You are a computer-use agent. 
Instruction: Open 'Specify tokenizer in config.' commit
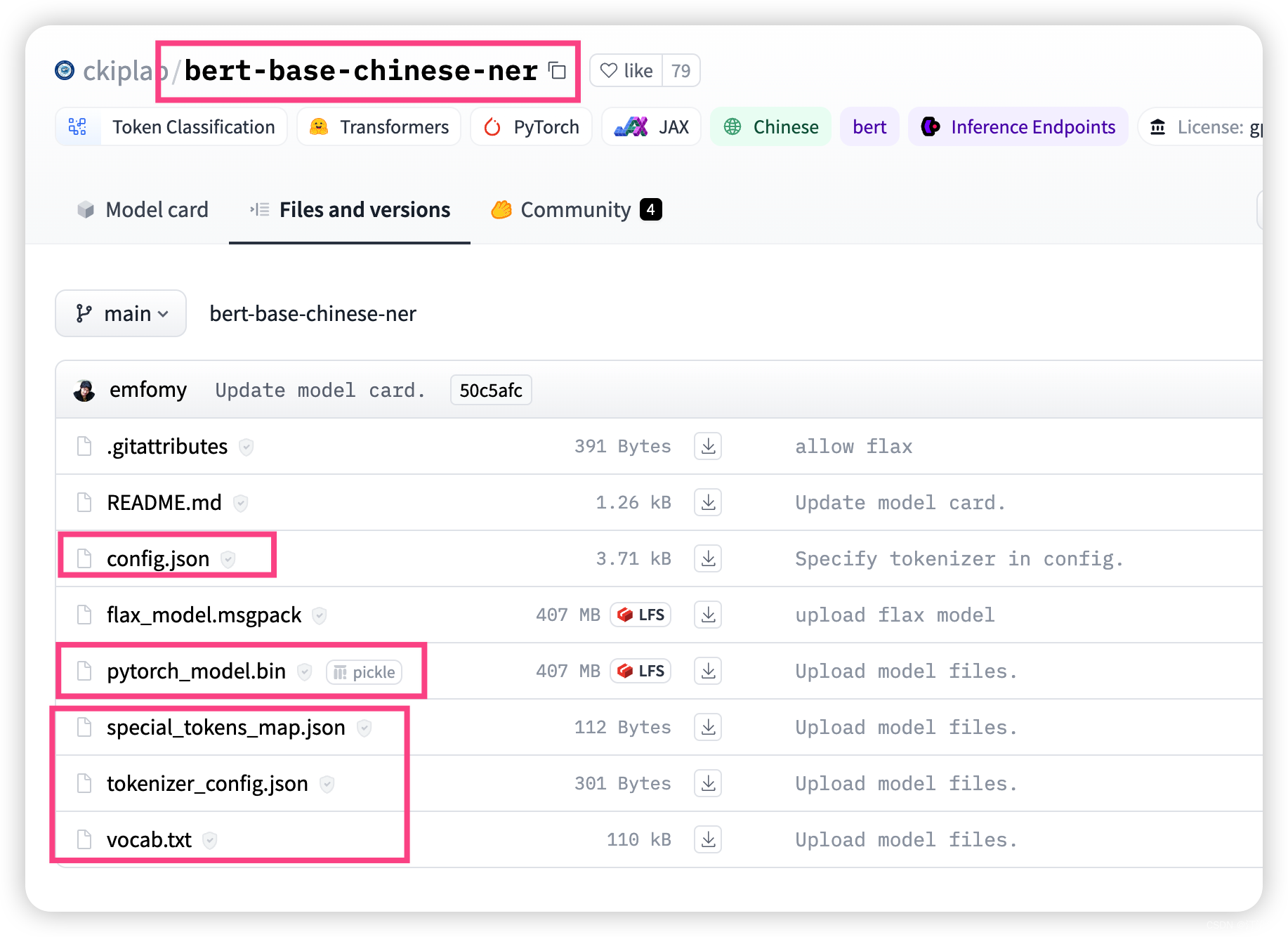(x=959, y=558)
